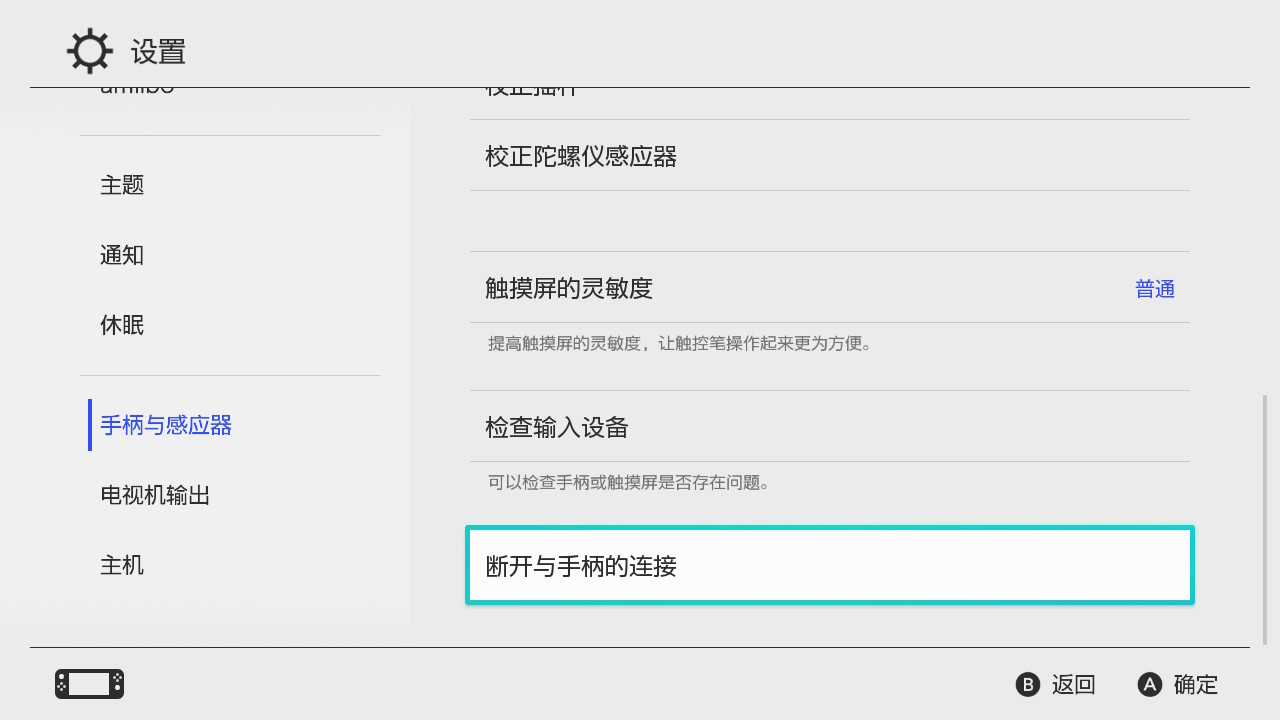Viewport: 1280px width, 720px height.
Task: Open 检查输入设备 option
Action: 557,427
